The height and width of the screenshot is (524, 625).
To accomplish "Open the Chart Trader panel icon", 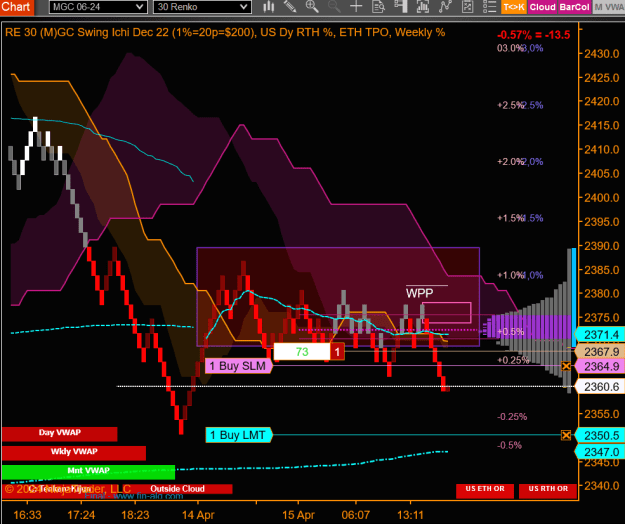I will 401,6.
